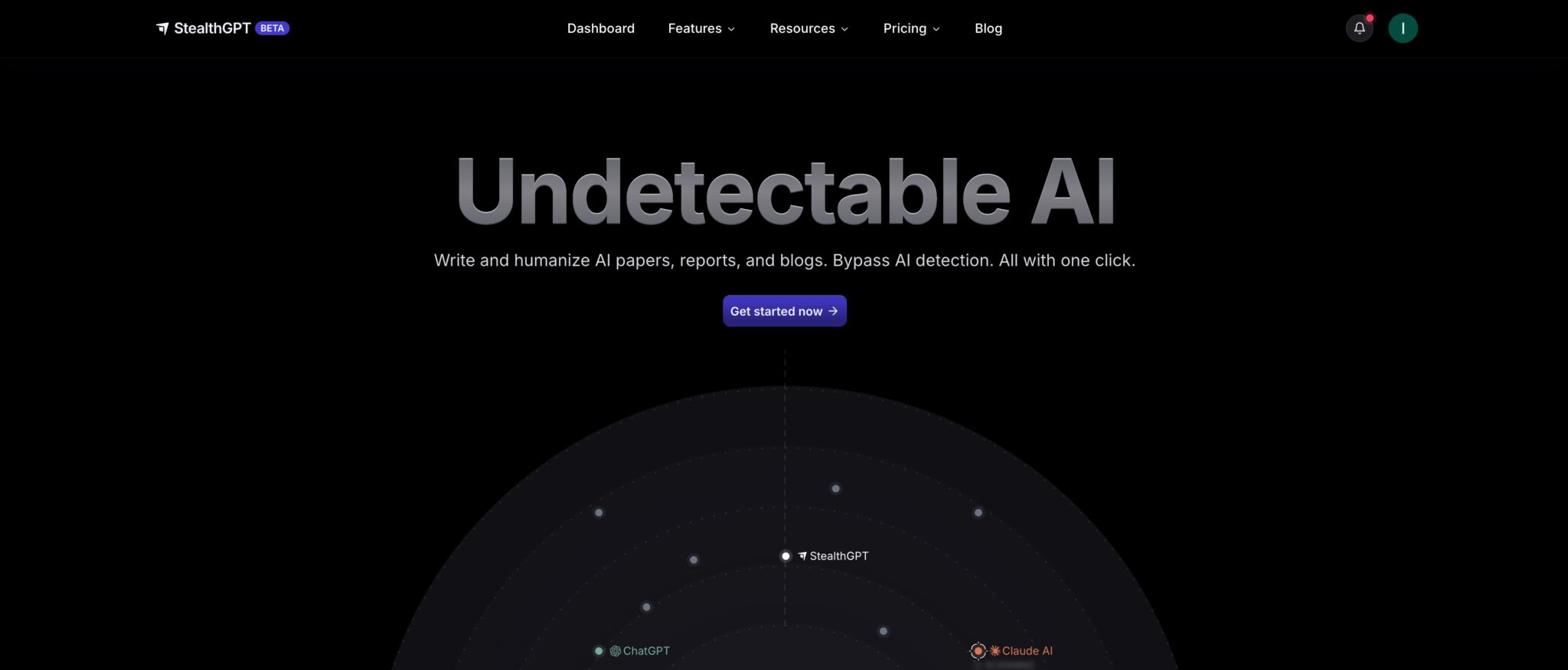Click the BETA badge next to StealthGPT
This screenshot has height=670, width=1568.
pos(273,28)
